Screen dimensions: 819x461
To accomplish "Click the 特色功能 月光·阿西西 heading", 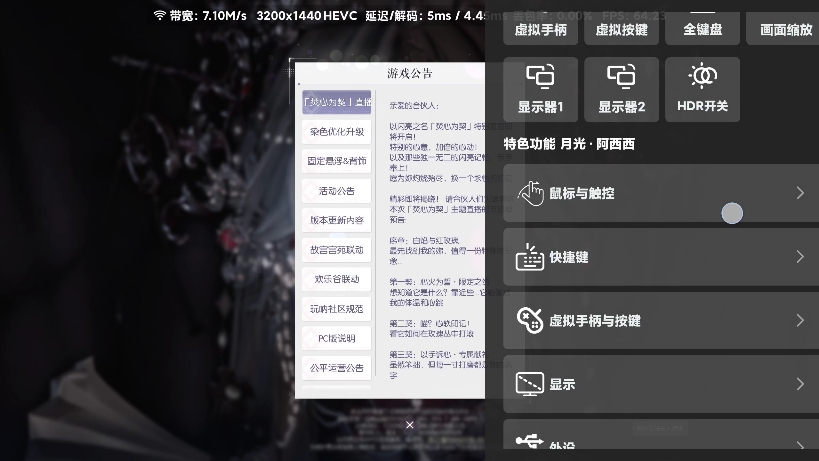I will [569, 144].
